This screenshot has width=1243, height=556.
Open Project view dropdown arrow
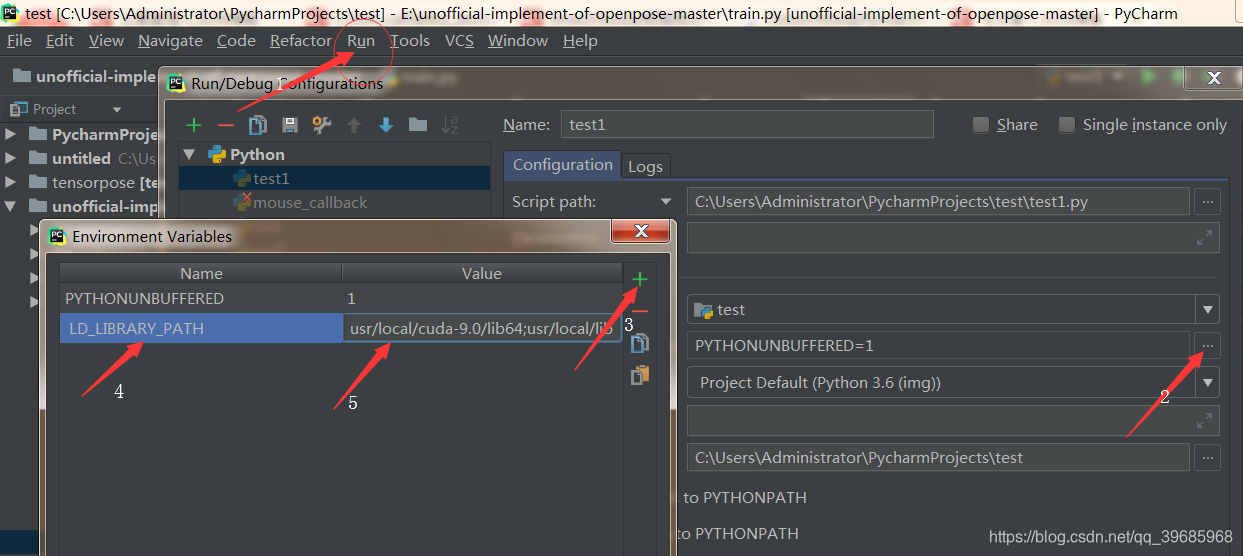(117, 109)
